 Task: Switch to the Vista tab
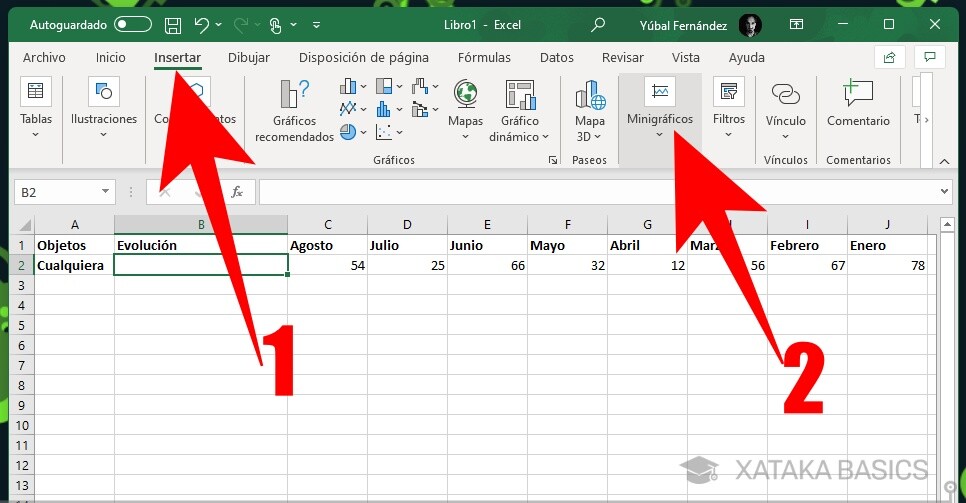pos(686,57)
